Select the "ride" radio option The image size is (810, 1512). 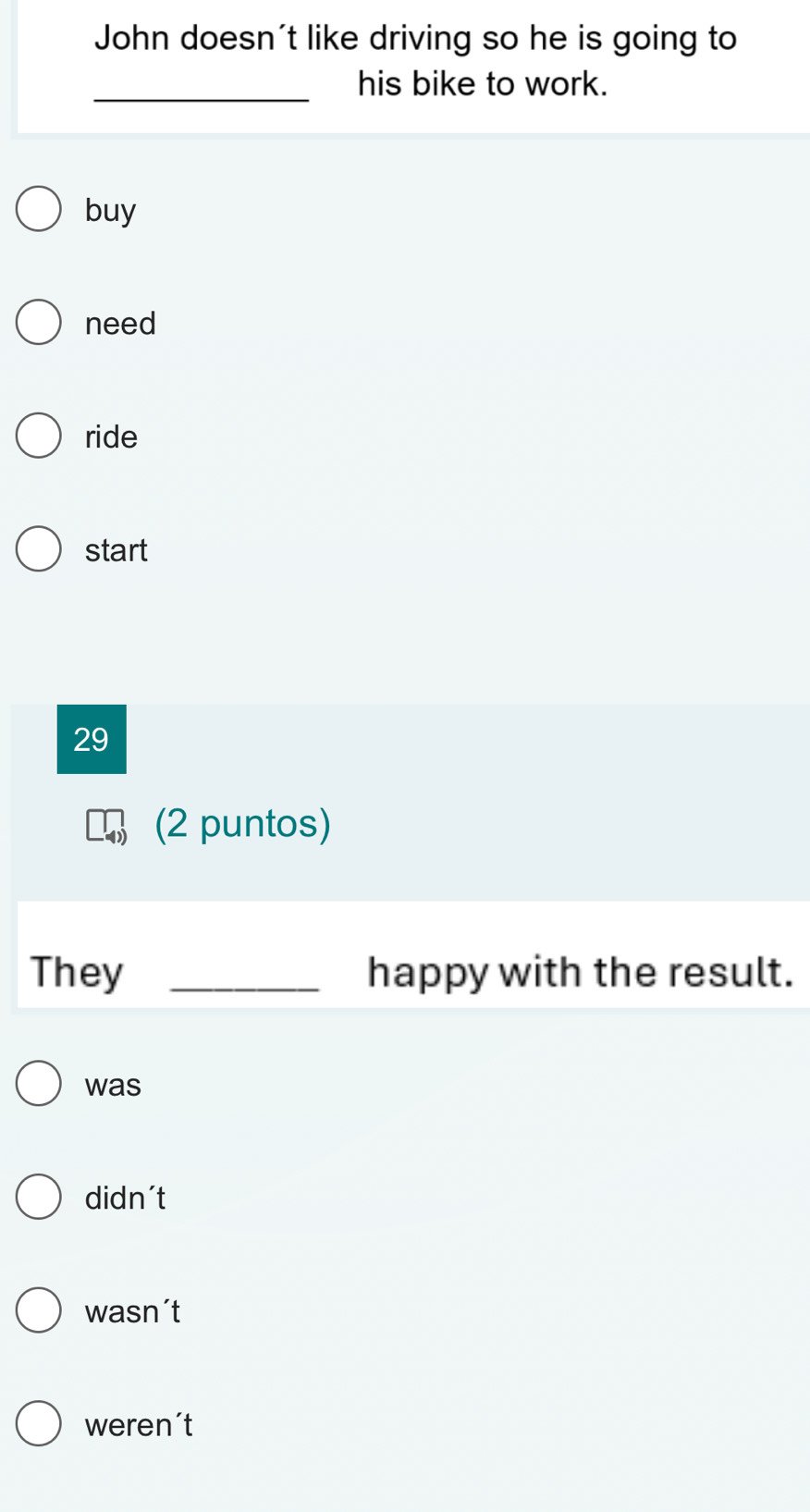tap(38, 436)
